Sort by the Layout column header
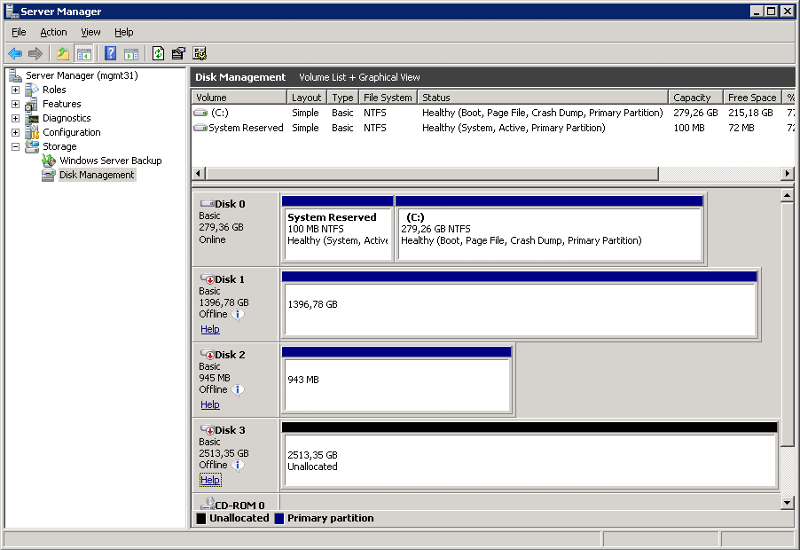Image resolution: width=800 pixels, height=550 pixels. click(306, 97)
